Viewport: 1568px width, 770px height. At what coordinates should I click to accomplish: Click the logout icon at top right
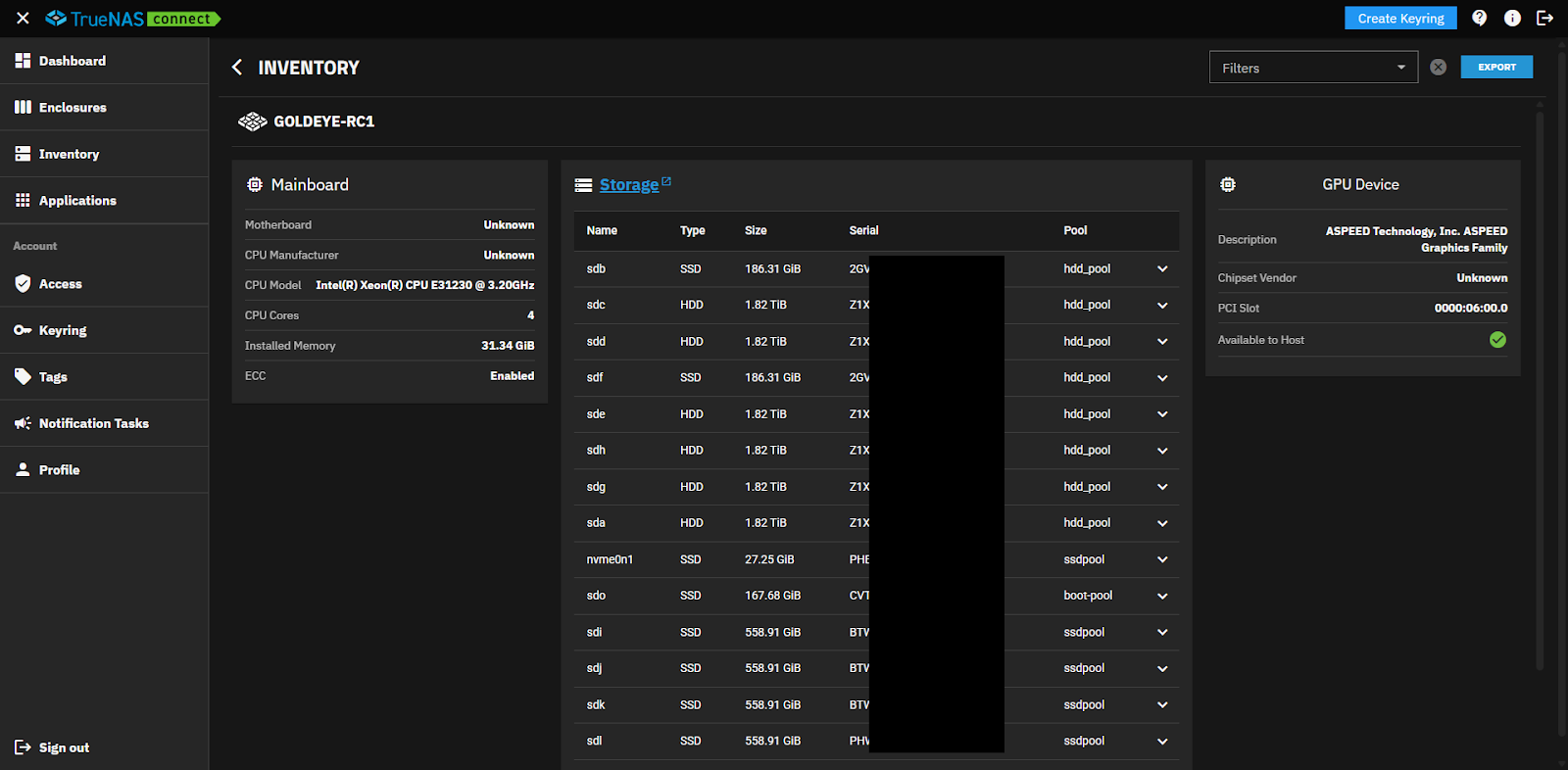(x=1544, y=18)
